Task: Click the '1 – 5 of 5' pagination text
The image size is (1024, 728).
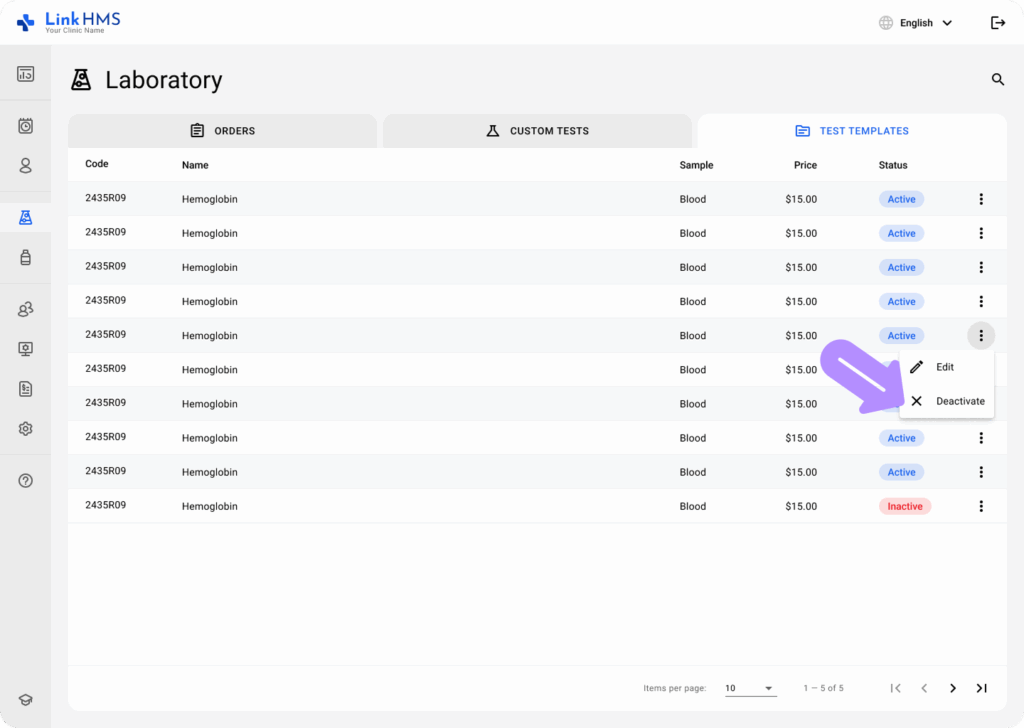Action: [824, 688]
